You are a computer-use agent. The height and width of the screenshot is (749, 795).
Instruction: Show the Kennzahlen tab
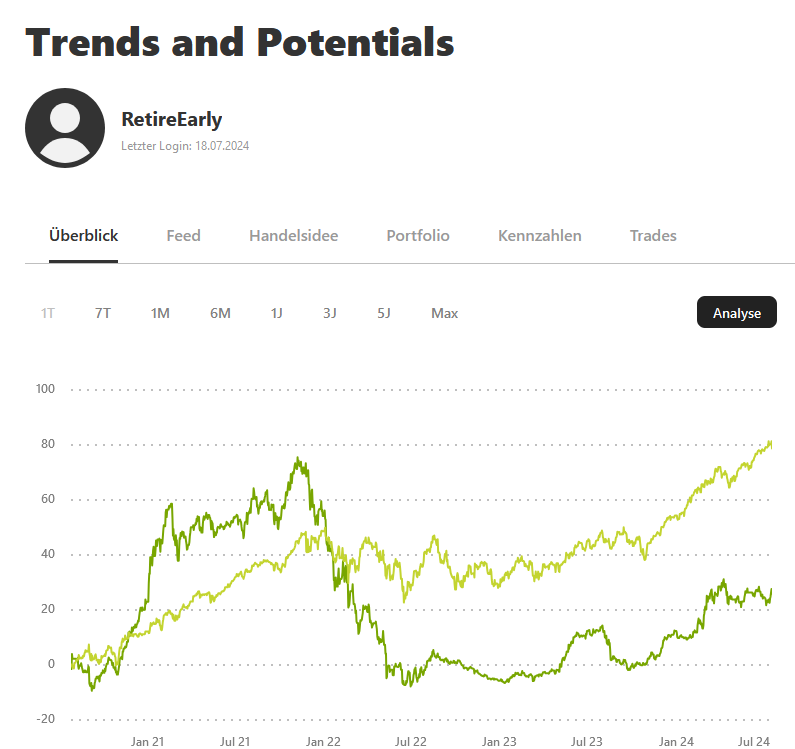540,236
